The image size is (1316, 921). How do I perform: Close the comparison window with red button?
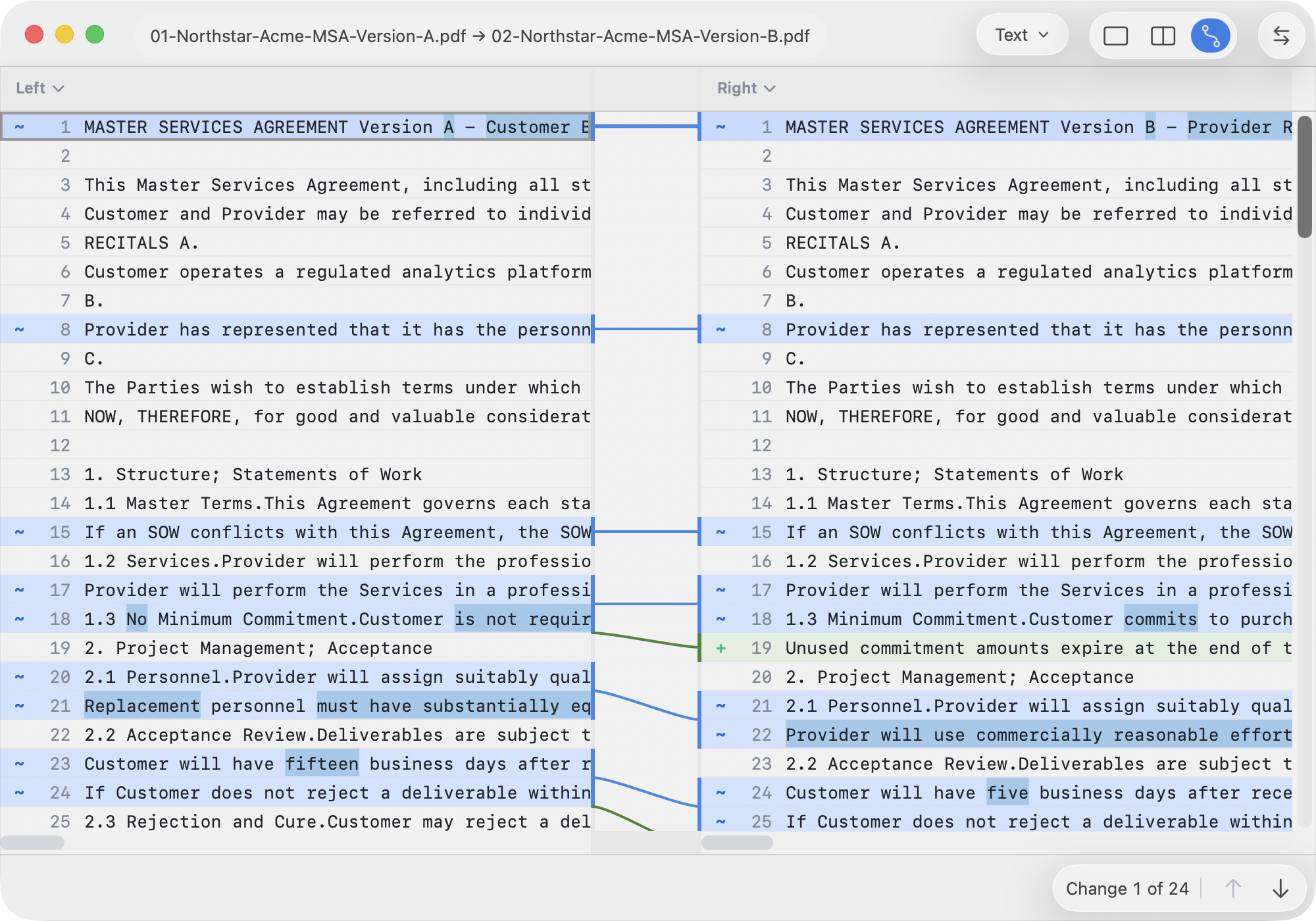click(34, 34)
